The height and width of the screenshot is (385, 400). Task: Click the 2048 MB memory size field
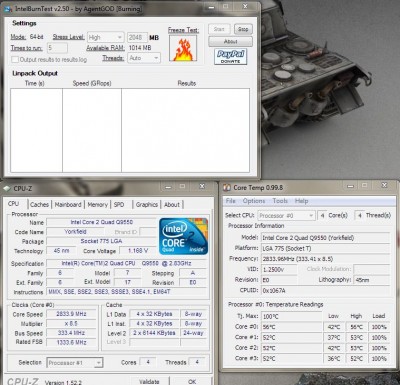tap(137, 37)
